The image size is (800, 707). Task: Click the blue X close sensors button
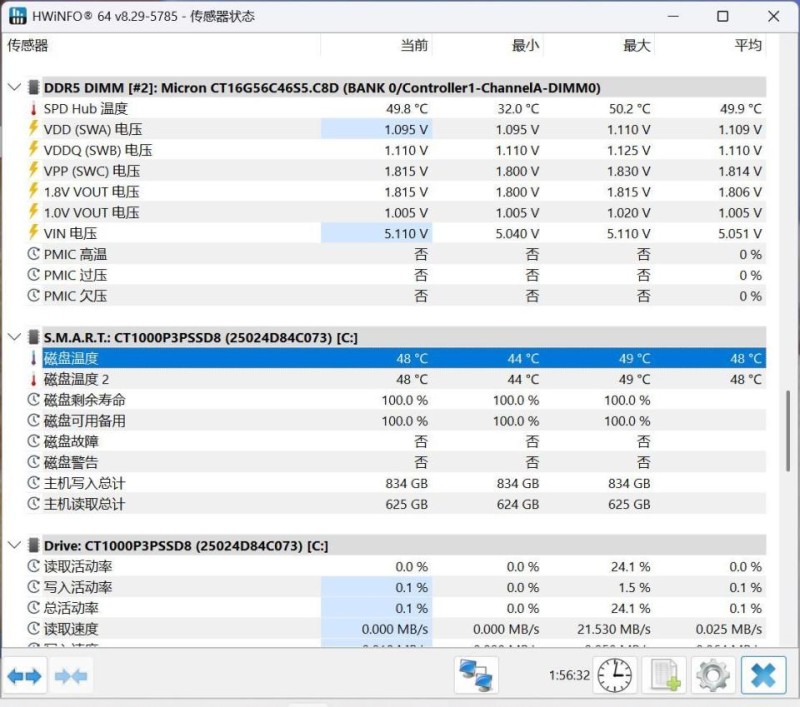click(763, 676)
